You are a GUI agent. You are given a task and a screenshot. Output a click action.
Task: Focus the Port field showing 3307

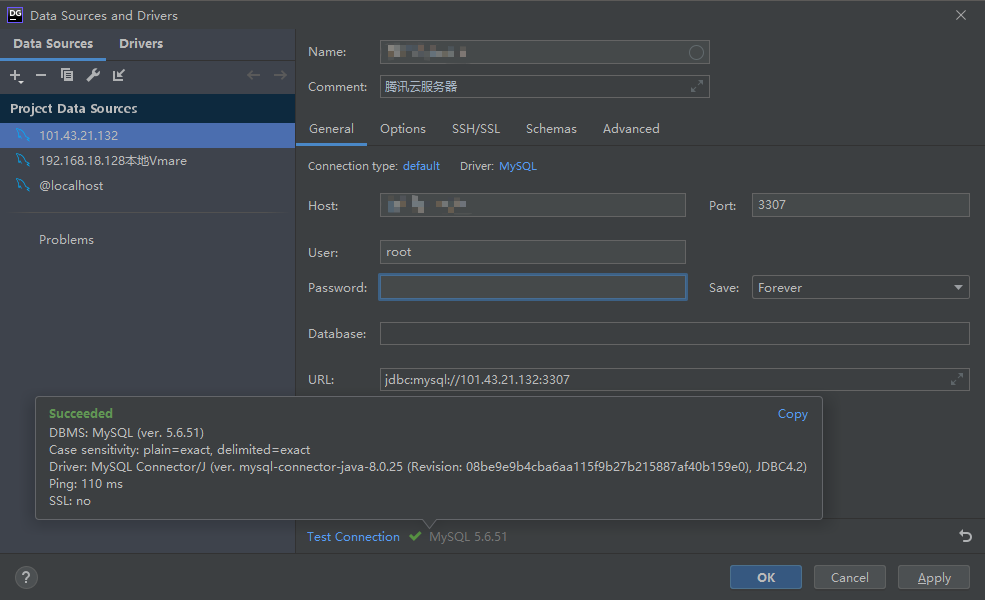coord(860,205)
